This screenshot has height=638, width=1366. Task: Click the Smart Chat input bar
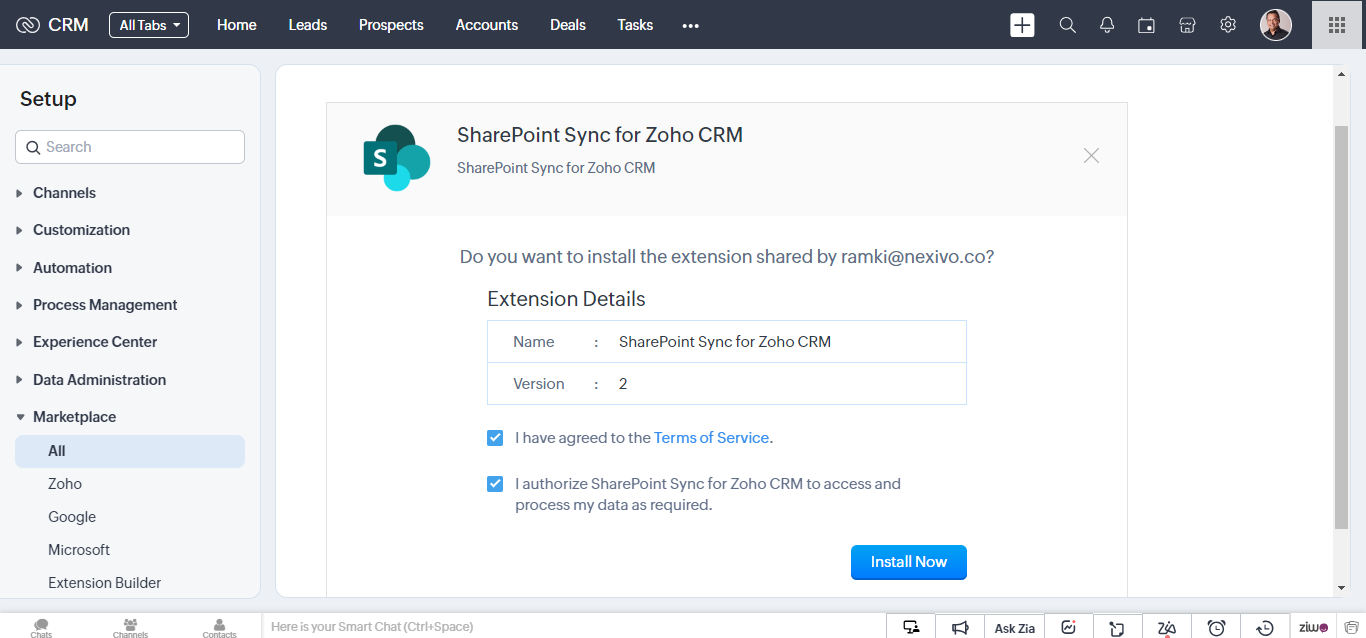574,627
